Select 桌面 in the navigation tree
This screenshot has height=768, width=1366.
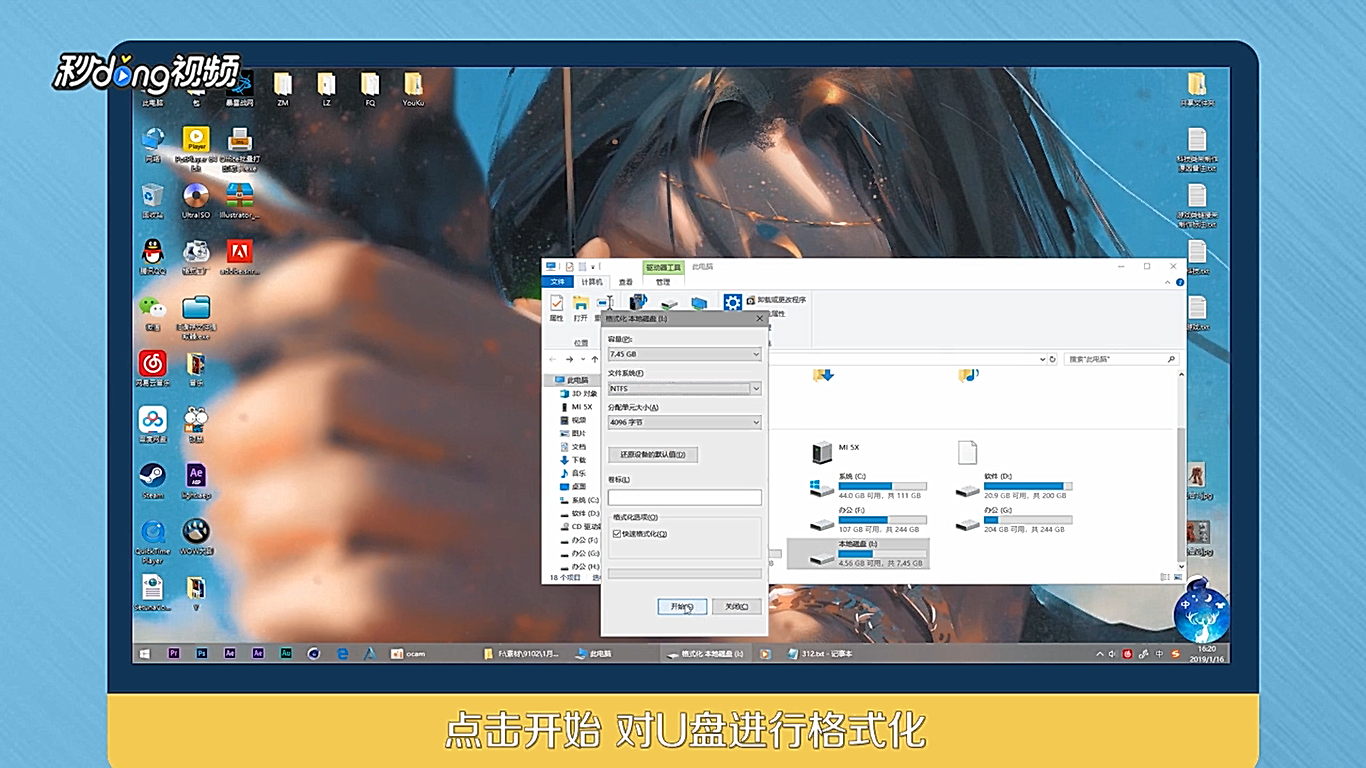pos(573,486)
